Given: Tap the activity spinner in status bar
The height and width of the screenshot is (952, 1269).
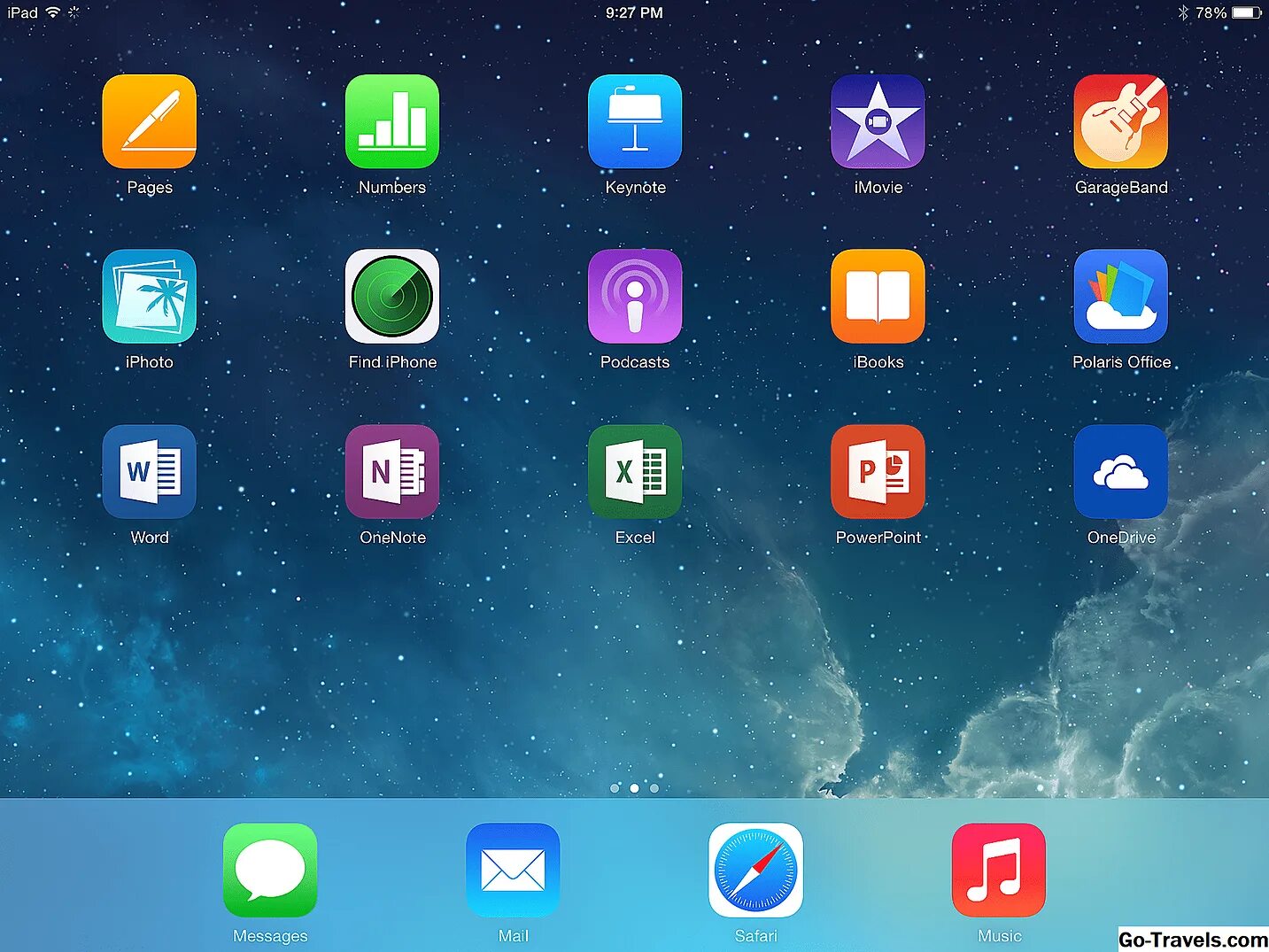Looking at the screenshot, I should (x=74, y=12).
